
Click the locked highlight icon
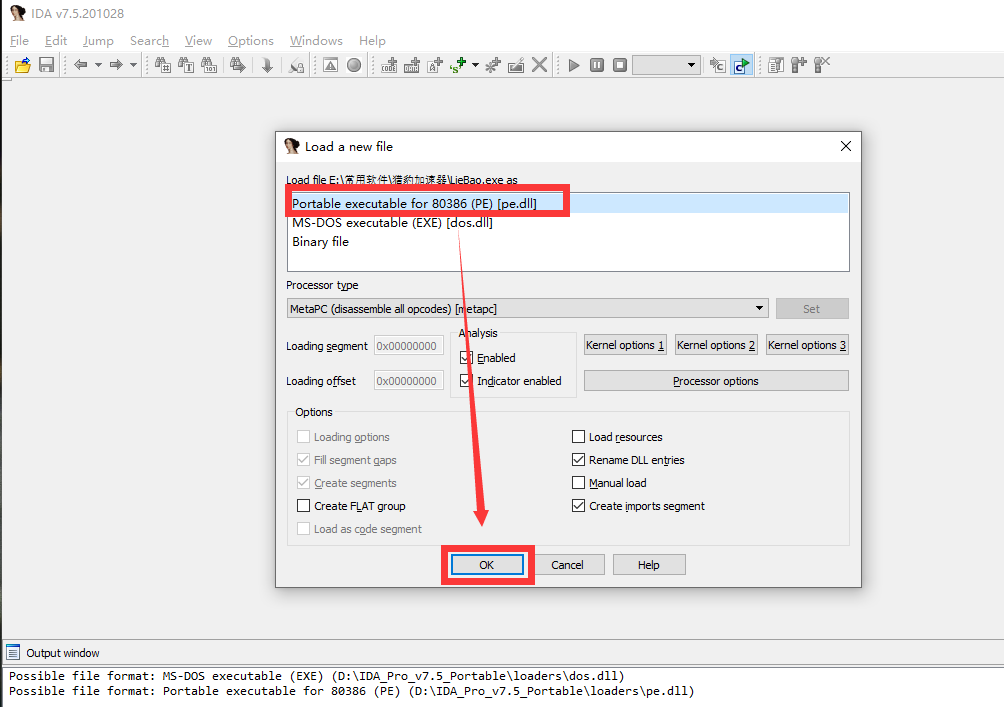296,65
